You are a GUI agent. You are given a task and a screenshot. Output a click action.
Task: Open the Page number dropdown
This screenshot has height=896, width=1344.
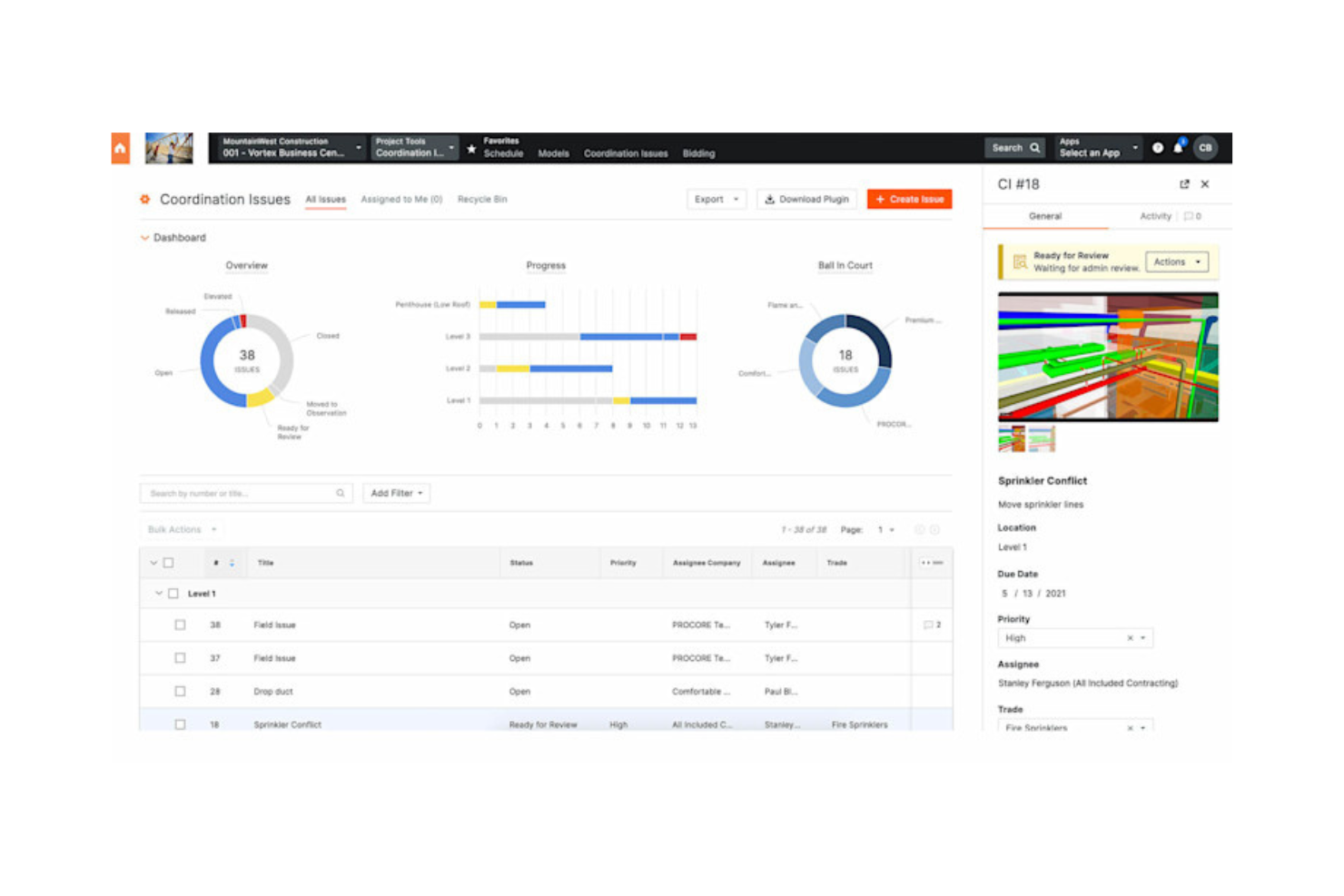885,529
